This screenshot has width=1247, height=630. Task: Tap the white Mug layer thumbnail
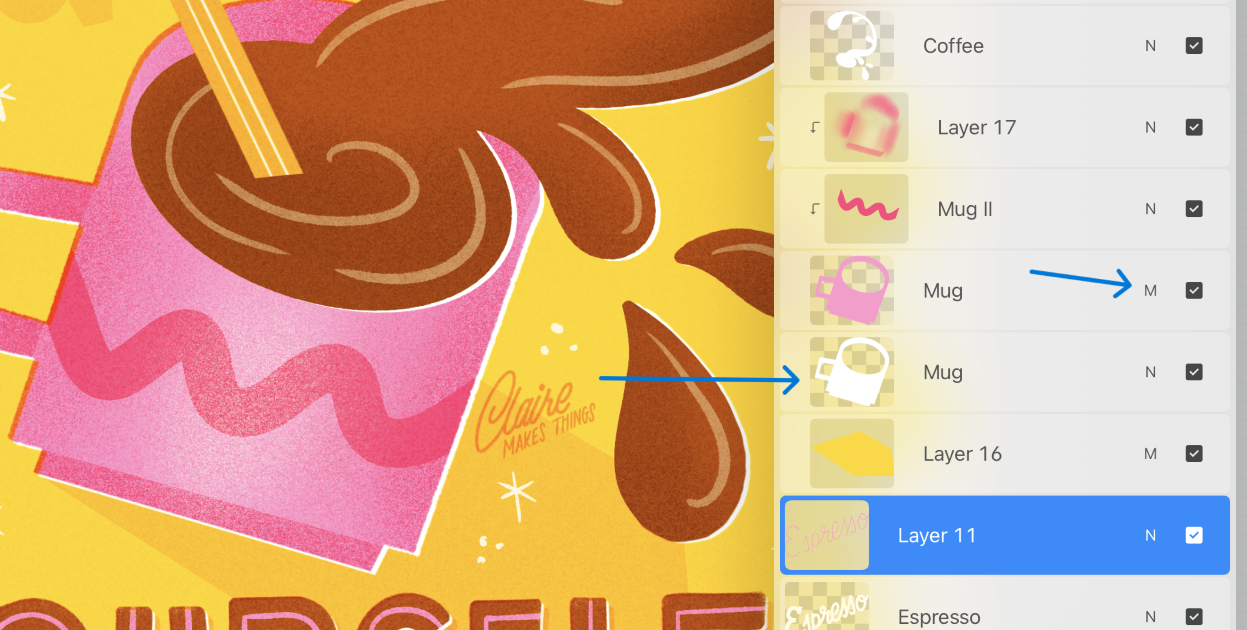point(851,372)
